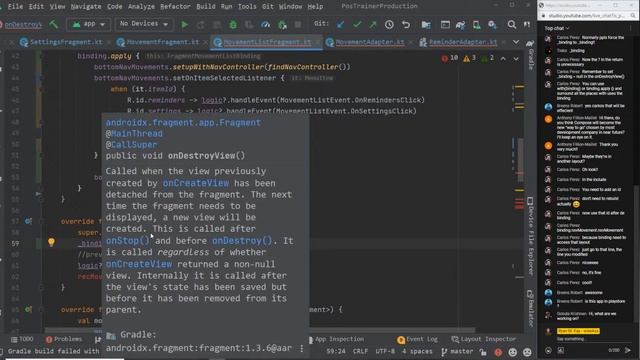Click the red errors count indicator

(x=449, y=58)
